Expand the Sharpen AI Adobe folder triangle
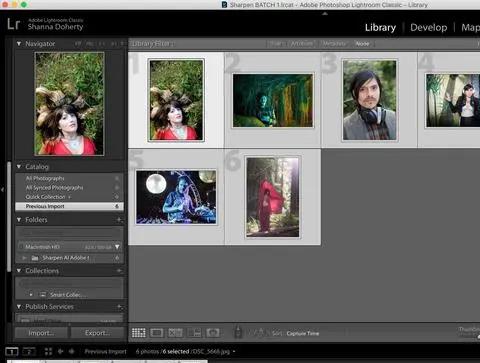 [24, 258]
